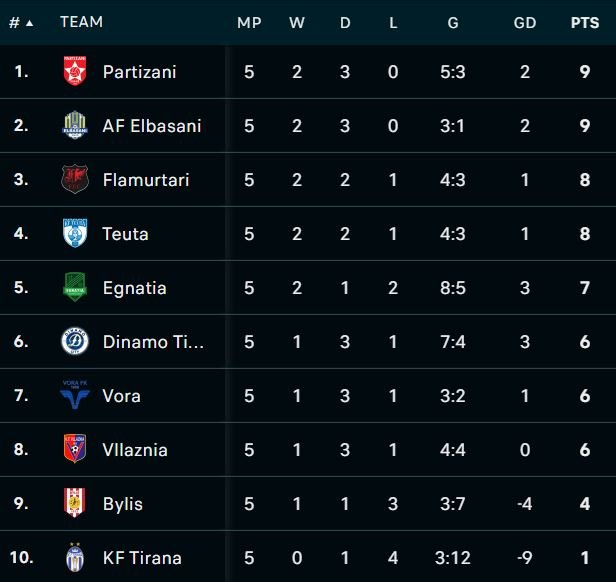This screenshot has width=616, height=582.
Task: Select Egnatia's 8:5 goals cell
Action: tap(453, 288)
